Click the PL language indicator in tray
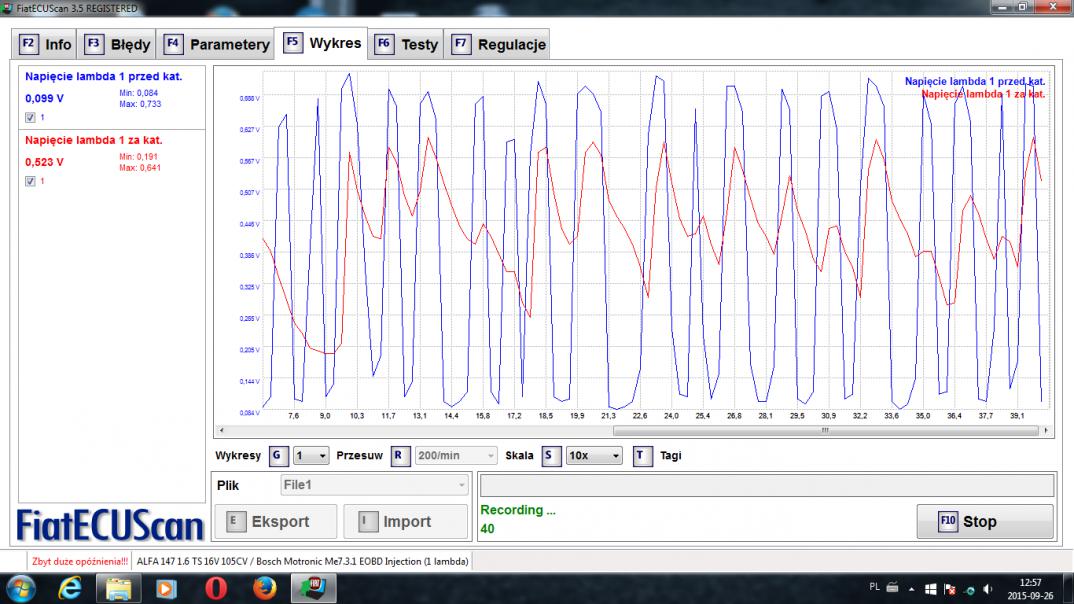 click(874, 588)
